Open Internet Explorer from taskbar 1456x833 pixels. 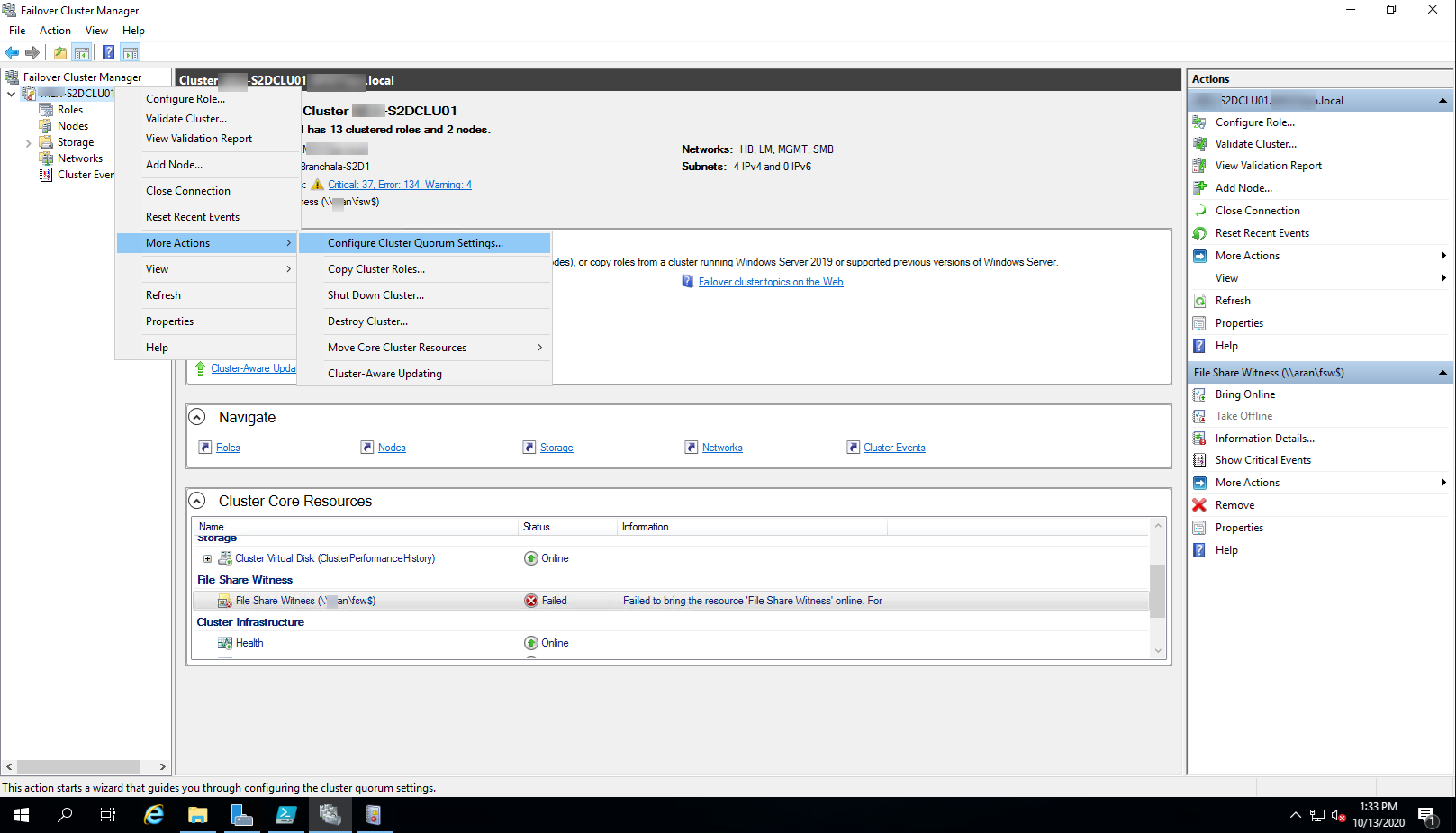pyautogui.click(x=154, y=815)
